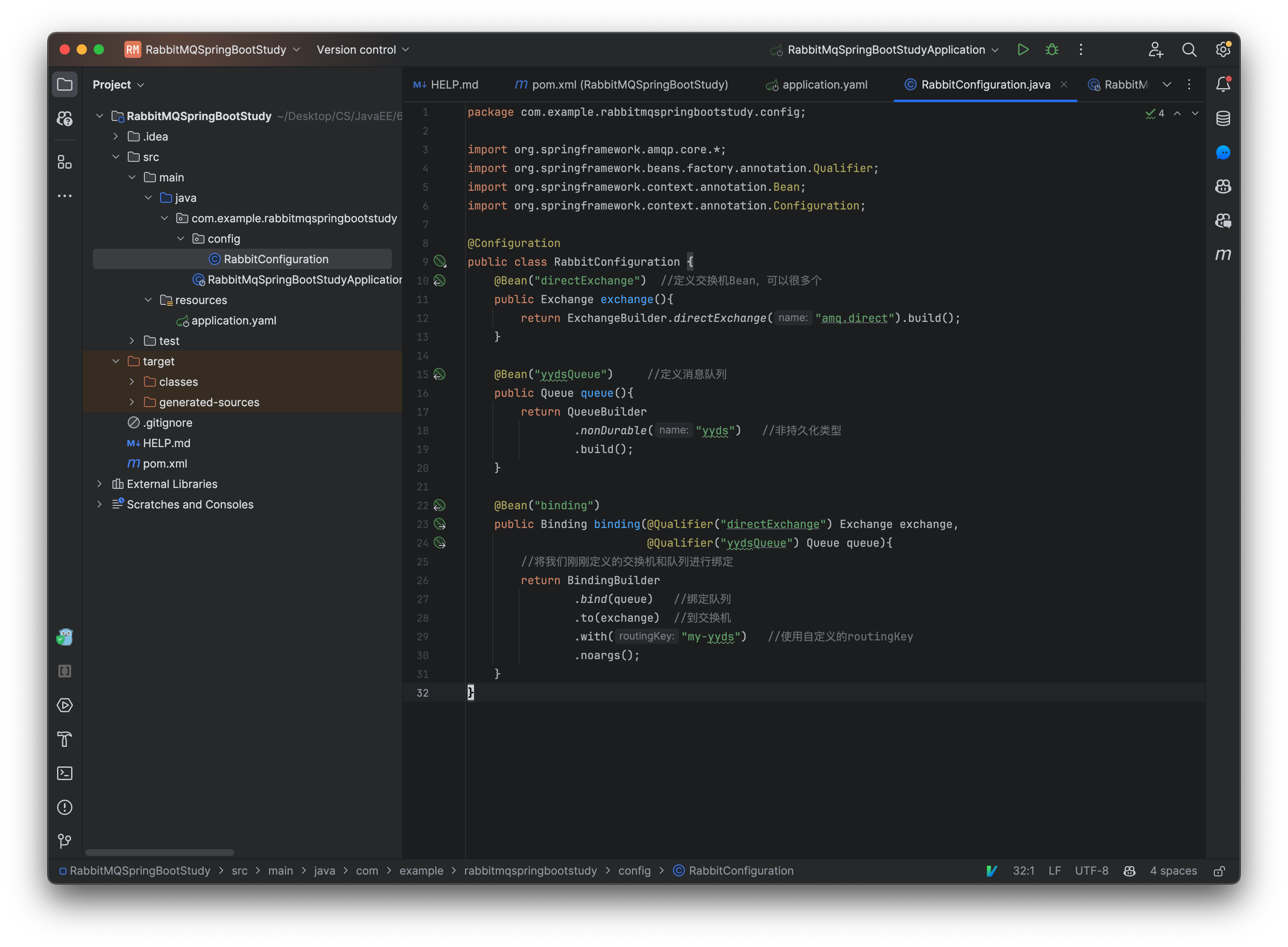Click the Notifications bell icon
The width and height of the screenshot is (1288, 947).
[1223, 85]
